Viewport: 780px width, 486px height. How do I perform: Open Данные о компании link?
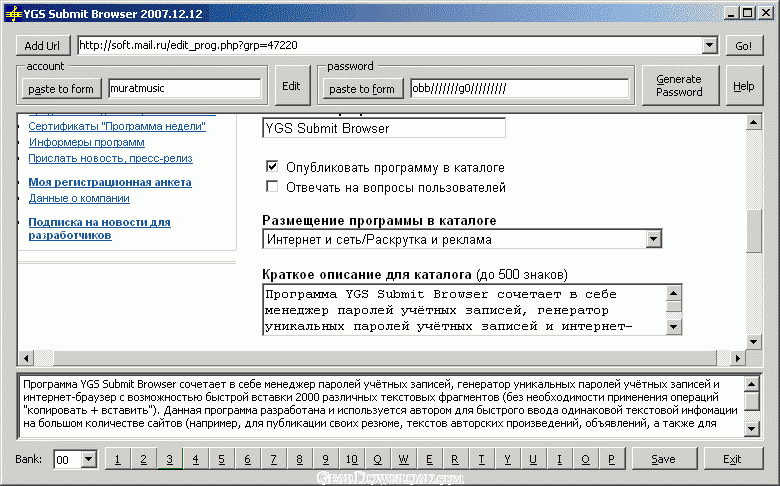[x=79, y=198]
